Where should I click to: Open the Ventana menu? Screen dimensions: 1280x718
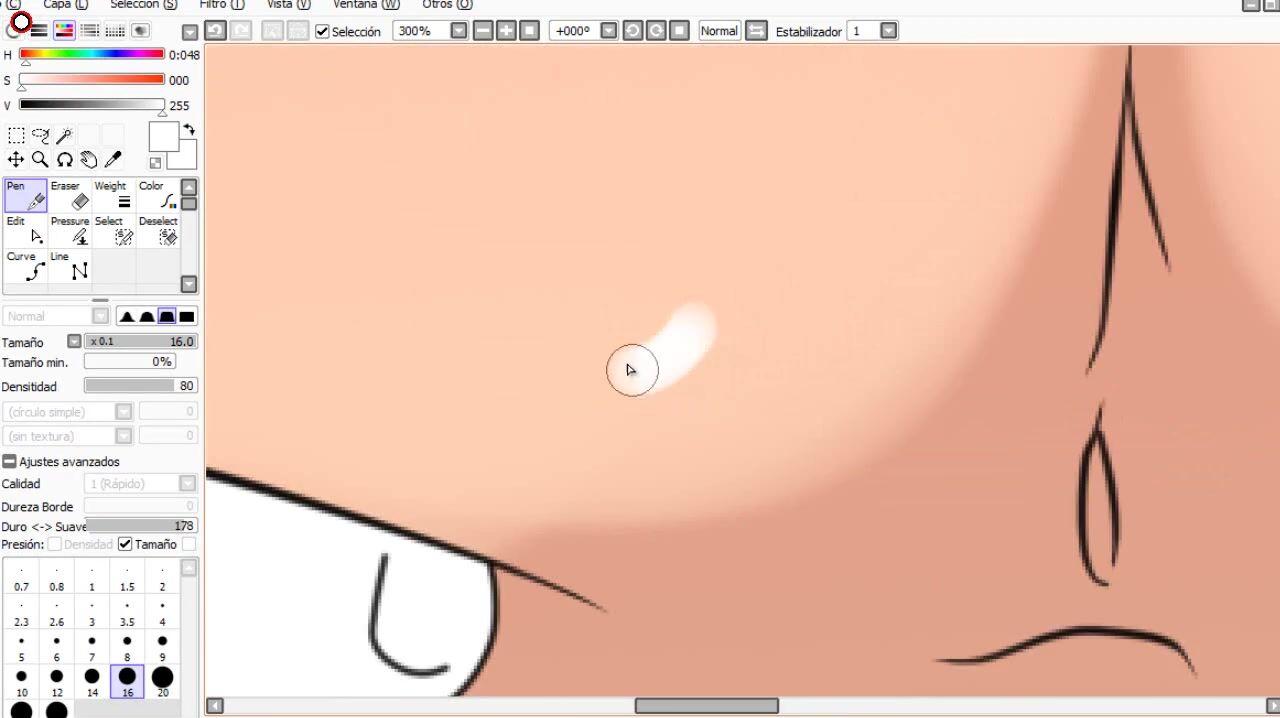(x=365, y=5)
